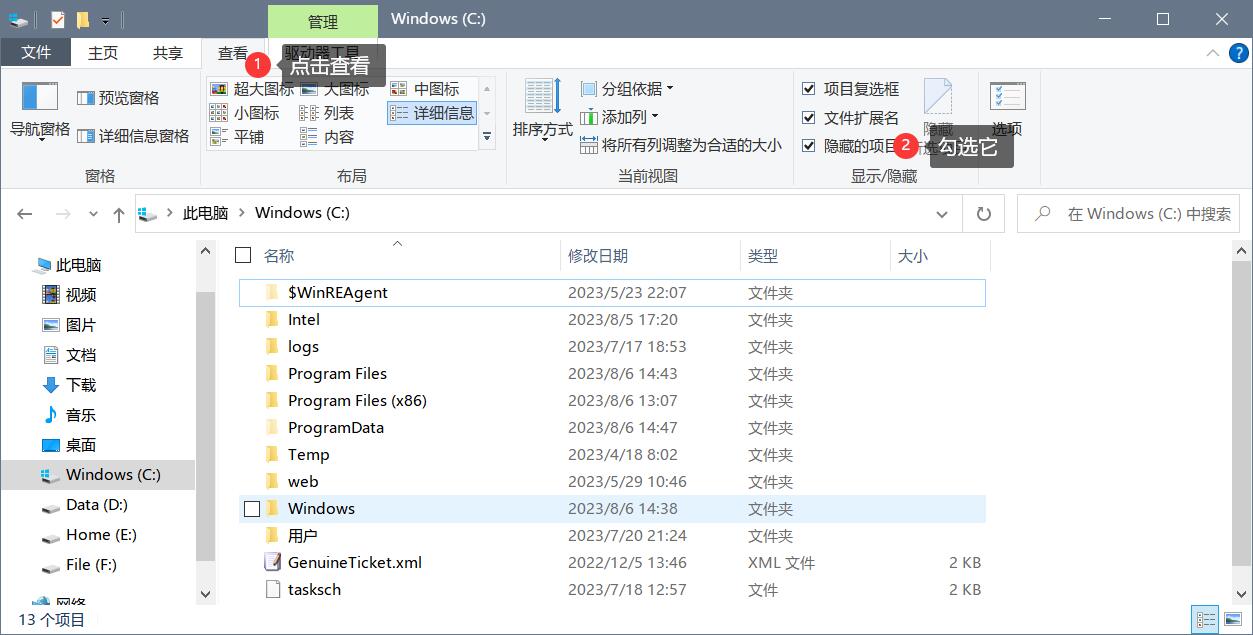Open the File (文件) menu tab
The image size is (1253, 635).
pyautogui.click(x=36, y=52)
